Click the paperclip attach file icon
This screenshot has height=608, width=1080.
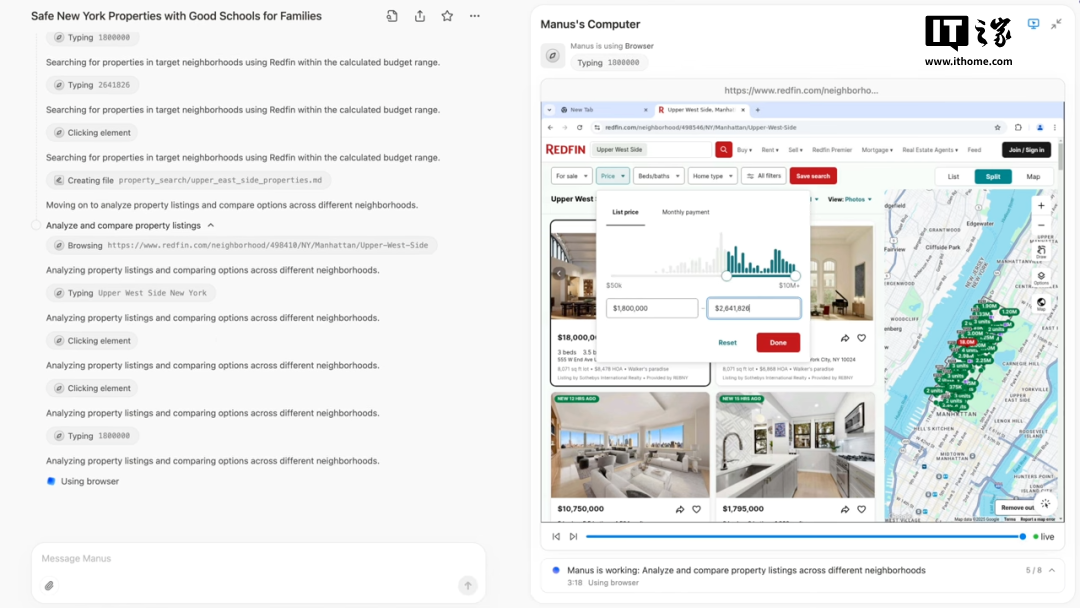[x=49, y=585]
